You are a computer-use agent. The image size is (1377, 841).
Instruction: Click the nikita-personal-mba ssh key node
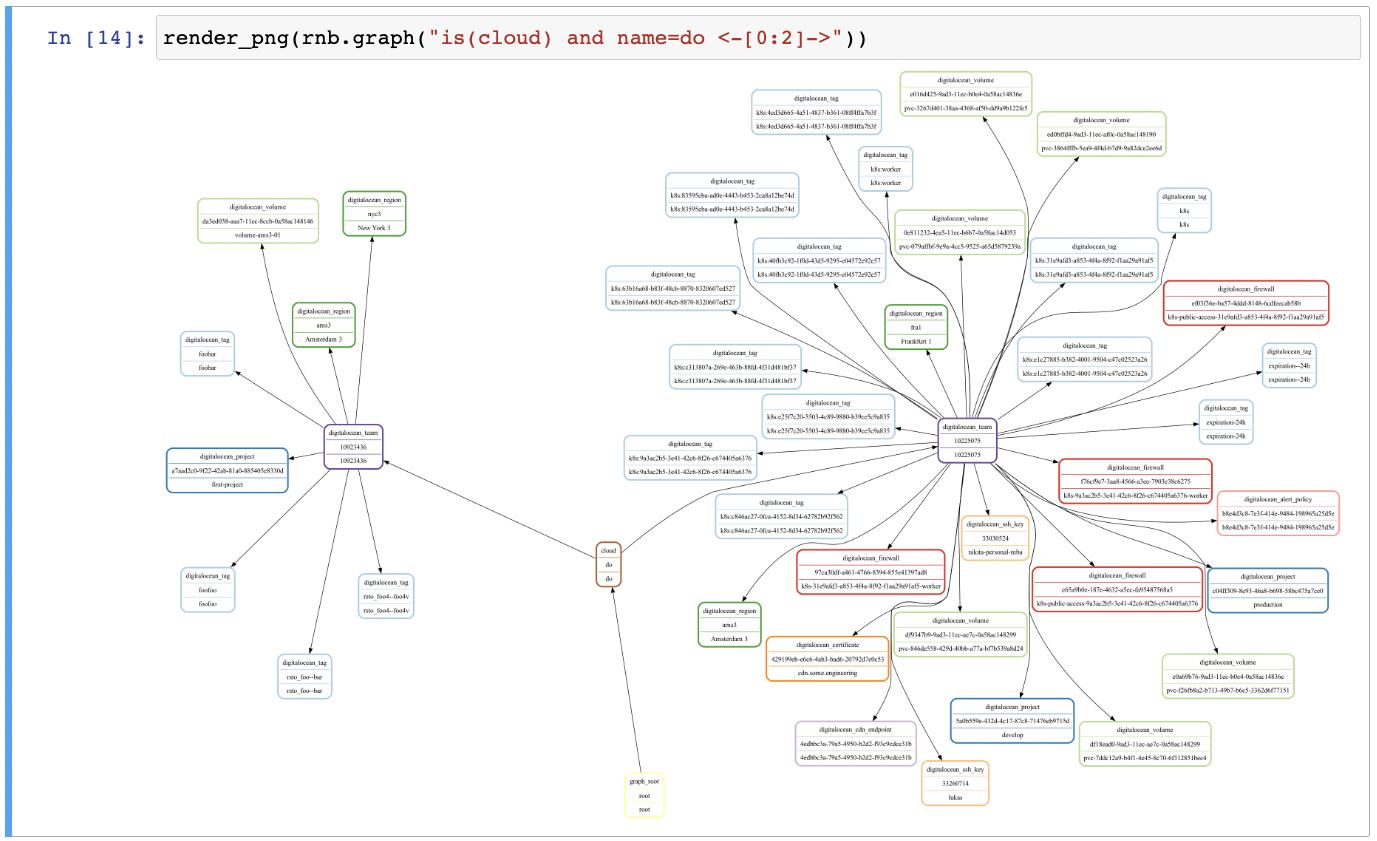point(995,537)
